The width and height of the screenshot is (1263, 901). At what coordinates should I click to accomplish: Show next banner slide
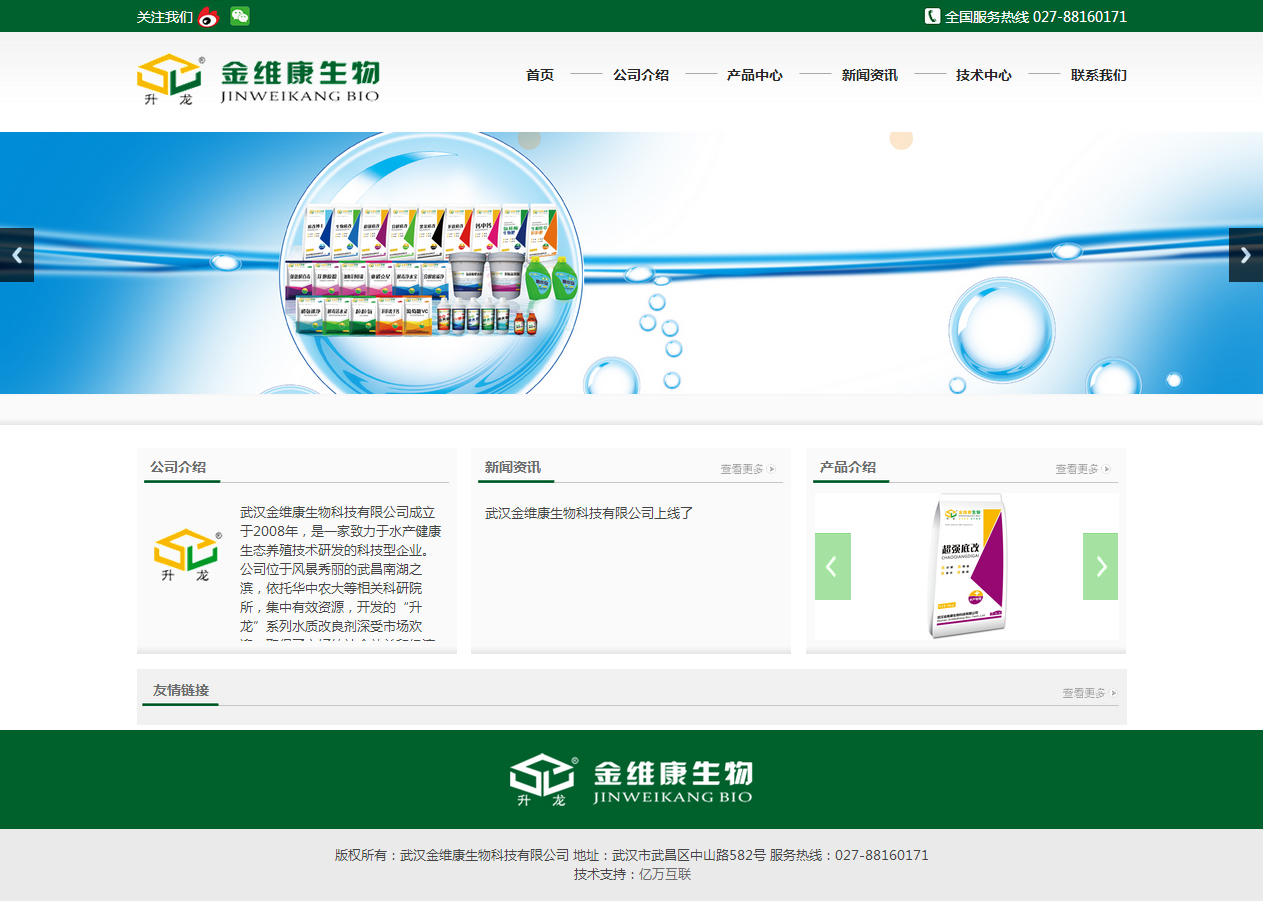pyautogui.click(x=1245, y=255)
